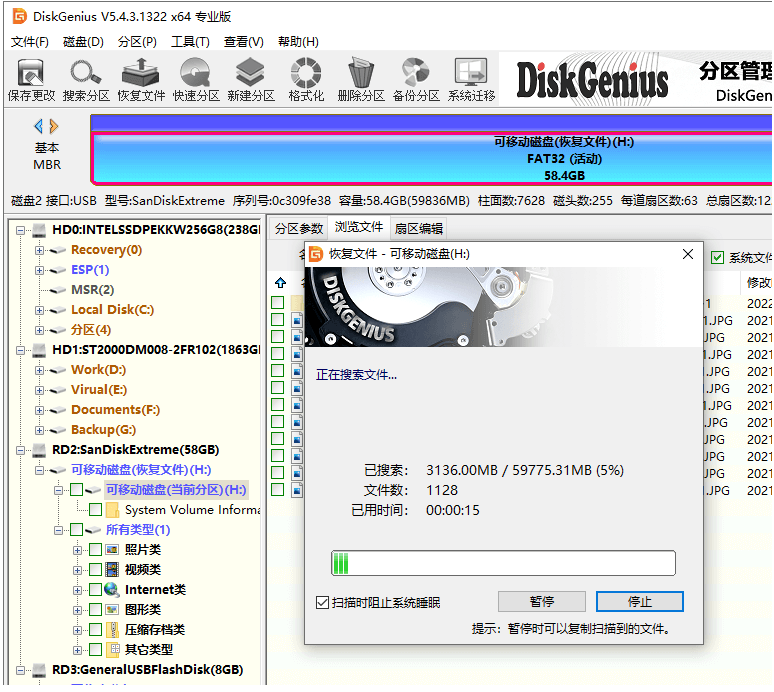Click the 照片类 photo category icon
The height and width of the screenshot is (692, 774).
click(113, 549)
